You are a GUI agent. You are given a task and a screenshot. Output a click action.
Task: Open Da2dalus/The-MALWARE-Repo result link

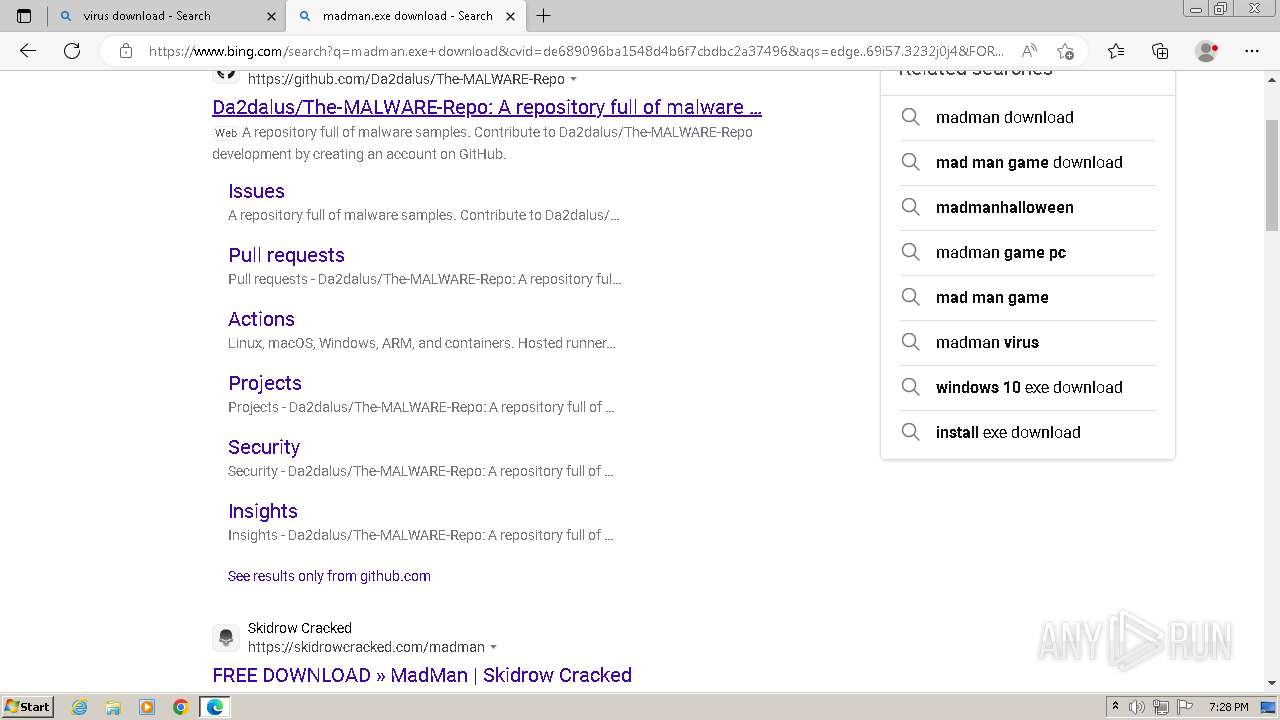[x=487, y=107]
